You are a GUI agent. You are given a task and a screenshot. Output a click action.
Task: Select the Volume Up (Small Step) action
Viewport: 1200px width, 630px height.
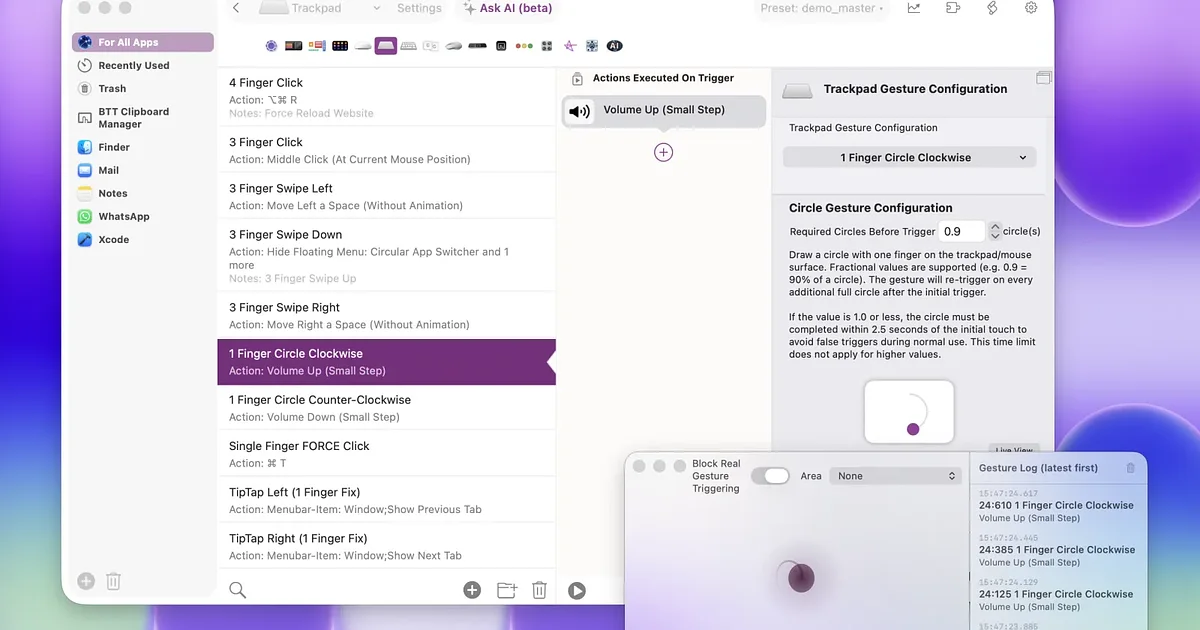[x=664, y=111]
